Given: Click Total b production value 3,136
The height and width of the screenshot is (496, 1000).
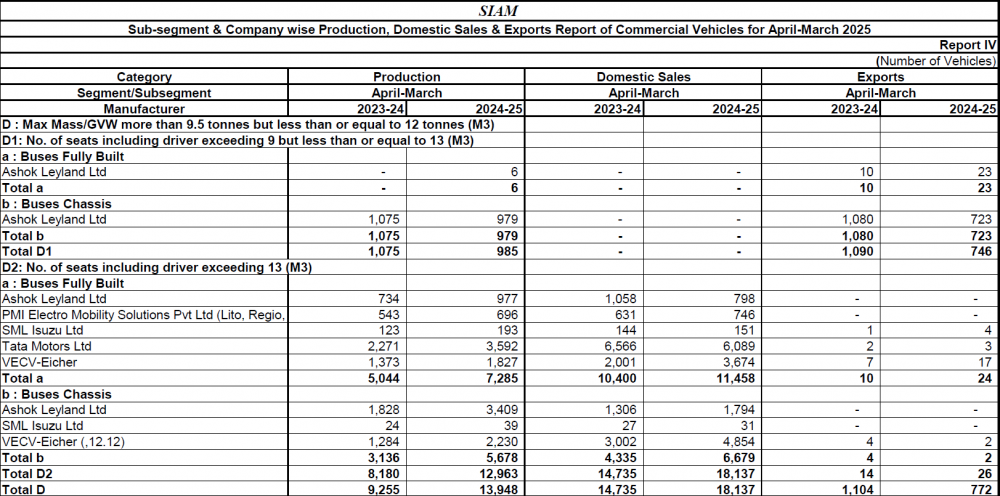Looking at the screenshot, I should pyautogui.click(x=384, y=458).
